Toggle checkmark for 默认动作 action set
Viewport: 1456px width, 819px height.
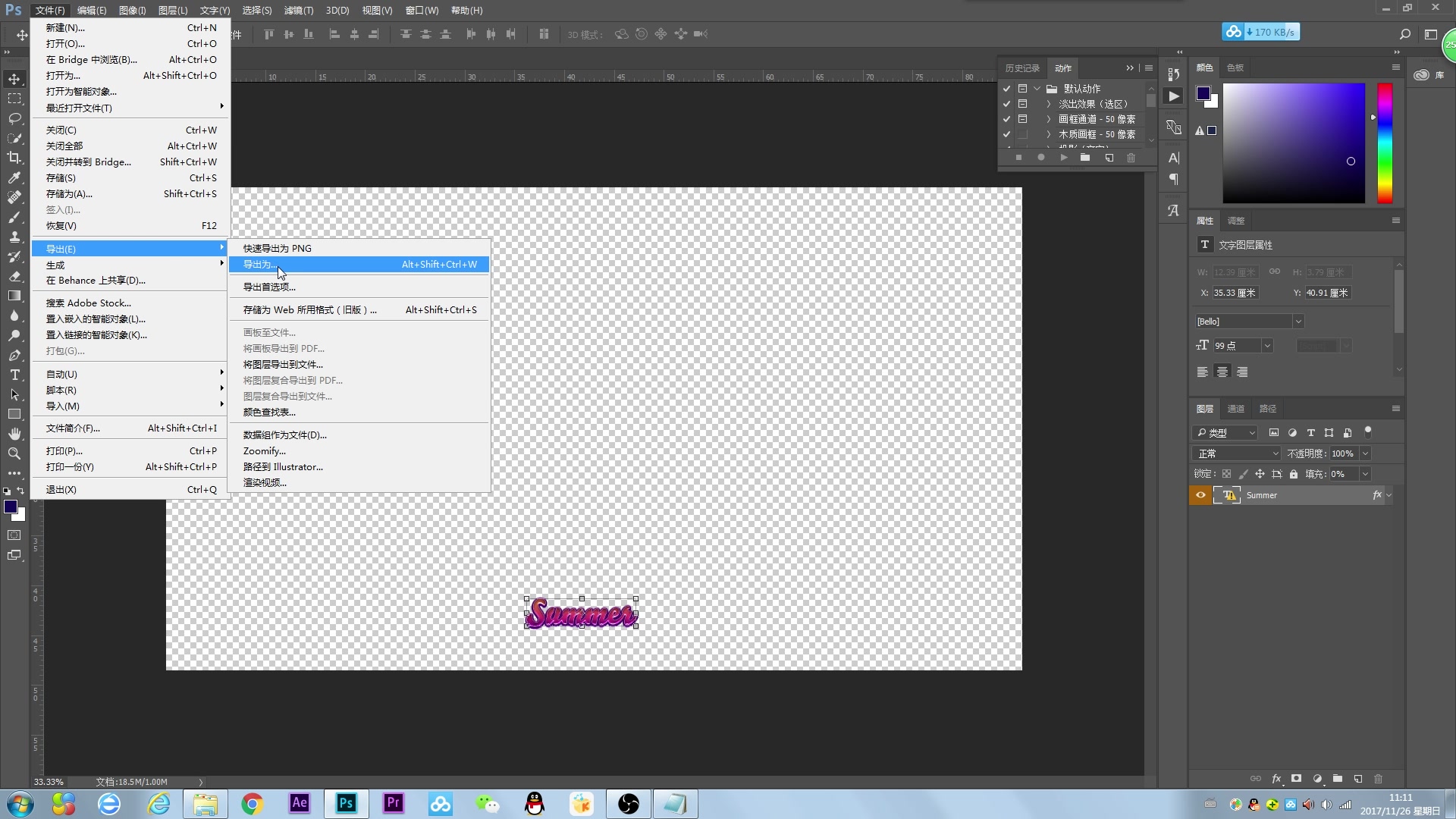[x=1006, y=89]
